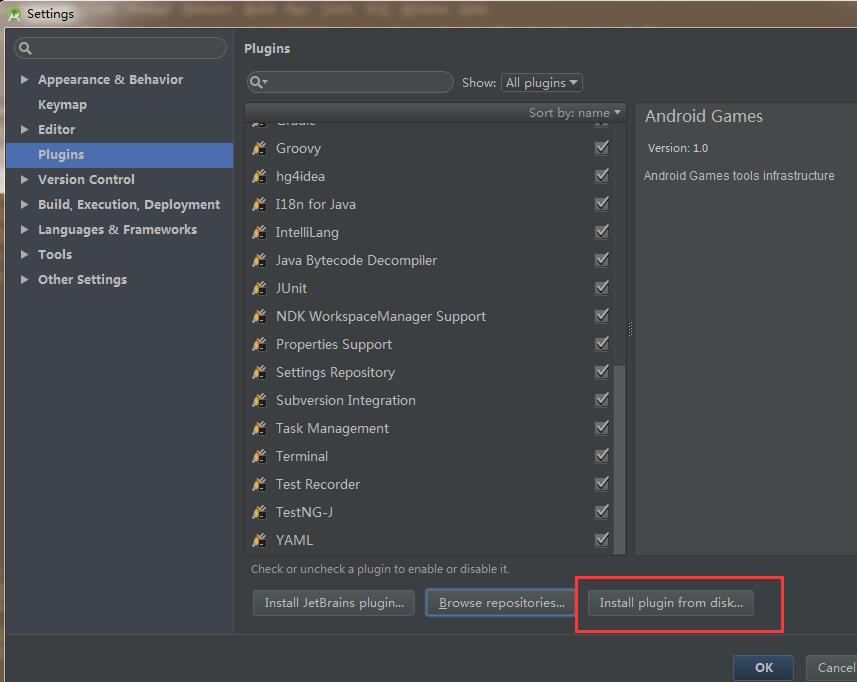Image resolution: width=857 pixels, height=682 pixels.
Task: Select the Tools settings label
Action: coord(55,255)
